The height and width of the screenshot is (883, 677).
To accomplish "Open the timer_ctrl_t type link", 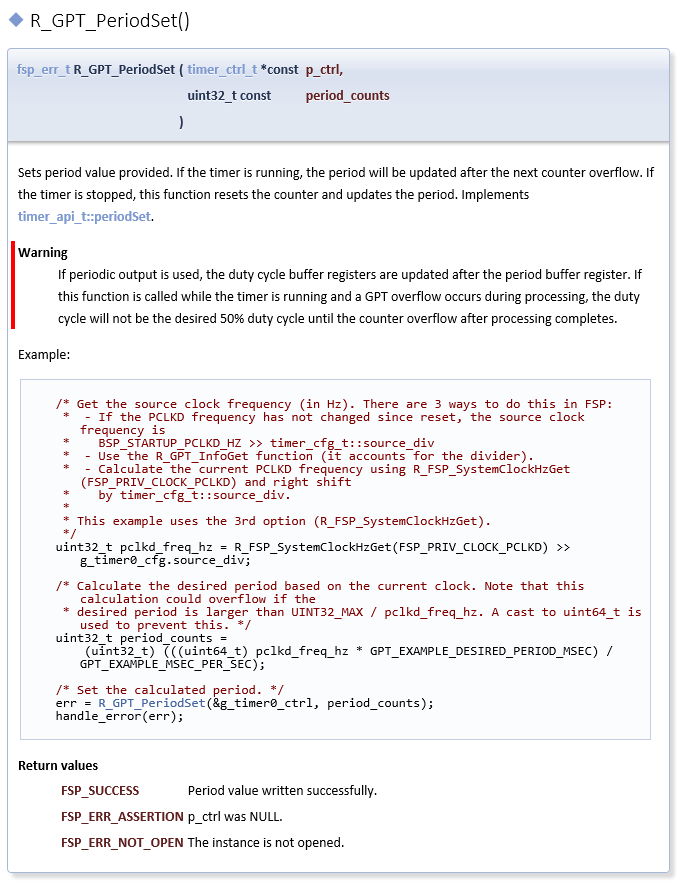I will coord(222,70).
